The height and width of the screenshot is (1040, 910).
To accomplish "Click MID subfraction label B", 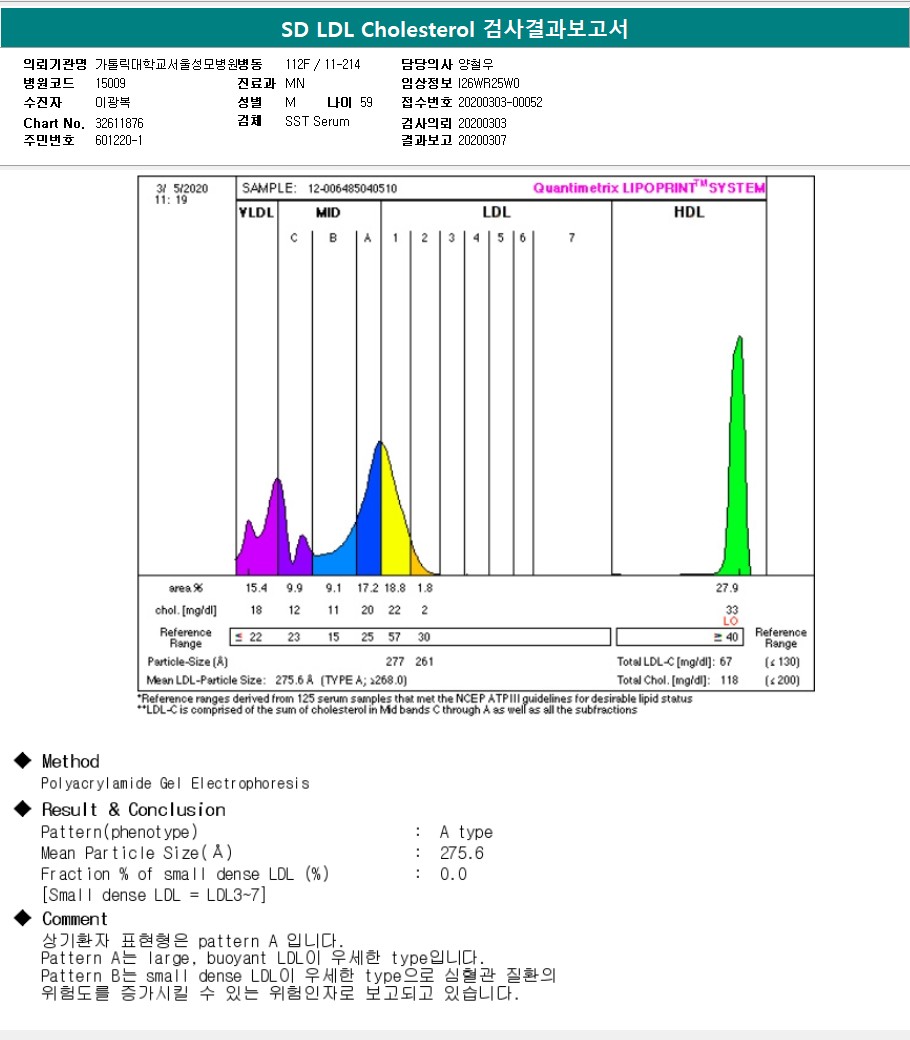I will [333, 237].
